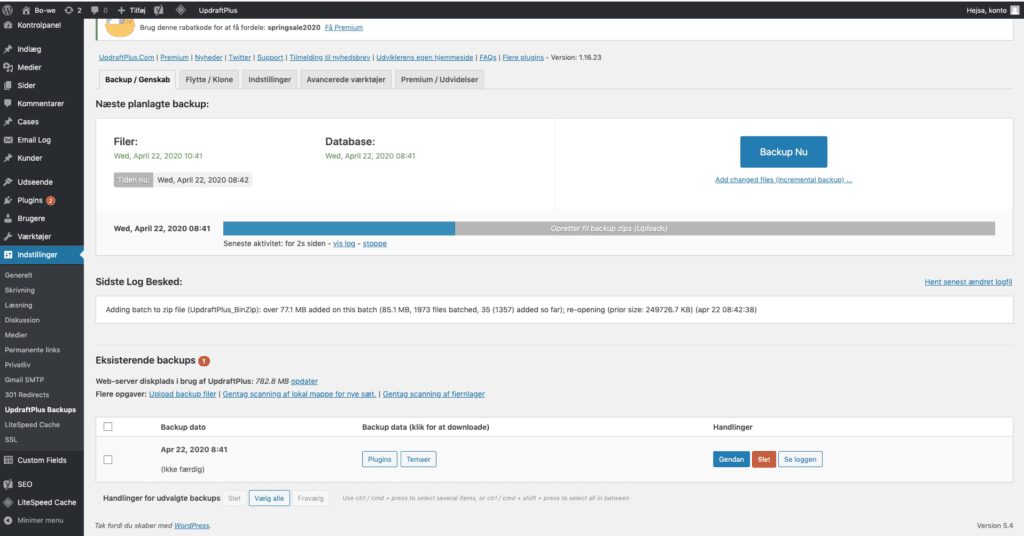The image size is (1024, 536).
Task: Click the LiteSpeed diamond icon in admin bar
Action: point(181,10)
